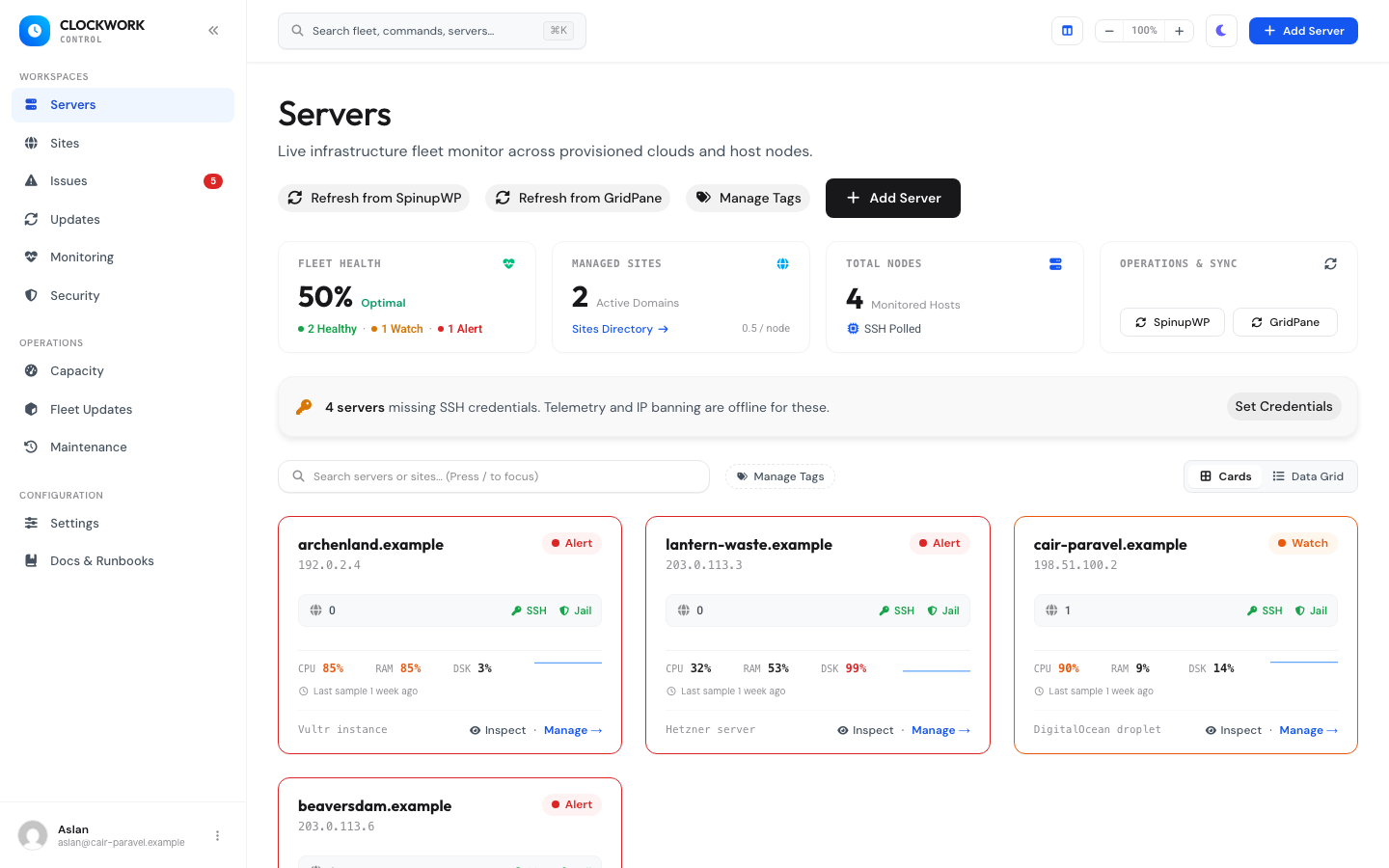Collapse the sidebar with the double chevron
This screenshot has height=868, width=1389.
[x=213, y=31]
